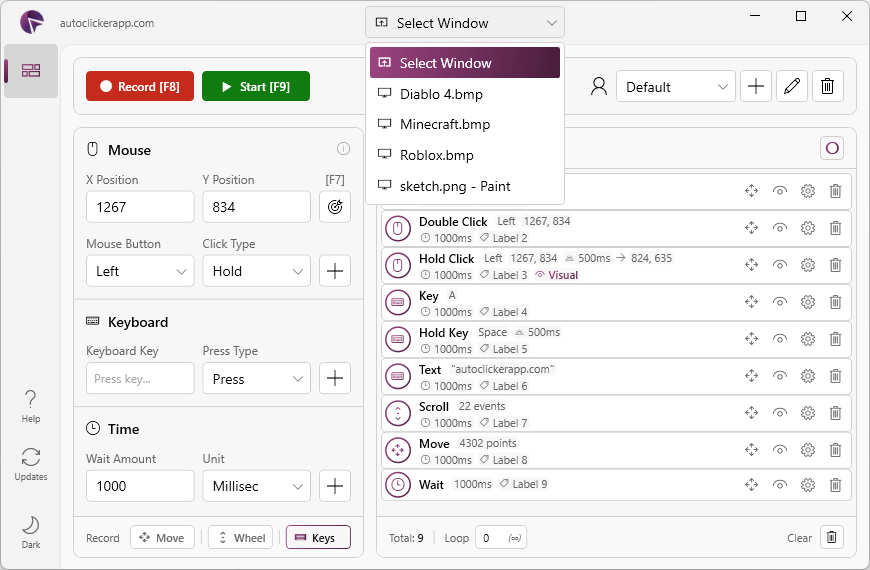The width and height of the screenshot is (870, 570).
Task: Toggle visibility of Scroll action
Action: click(780, 413)
